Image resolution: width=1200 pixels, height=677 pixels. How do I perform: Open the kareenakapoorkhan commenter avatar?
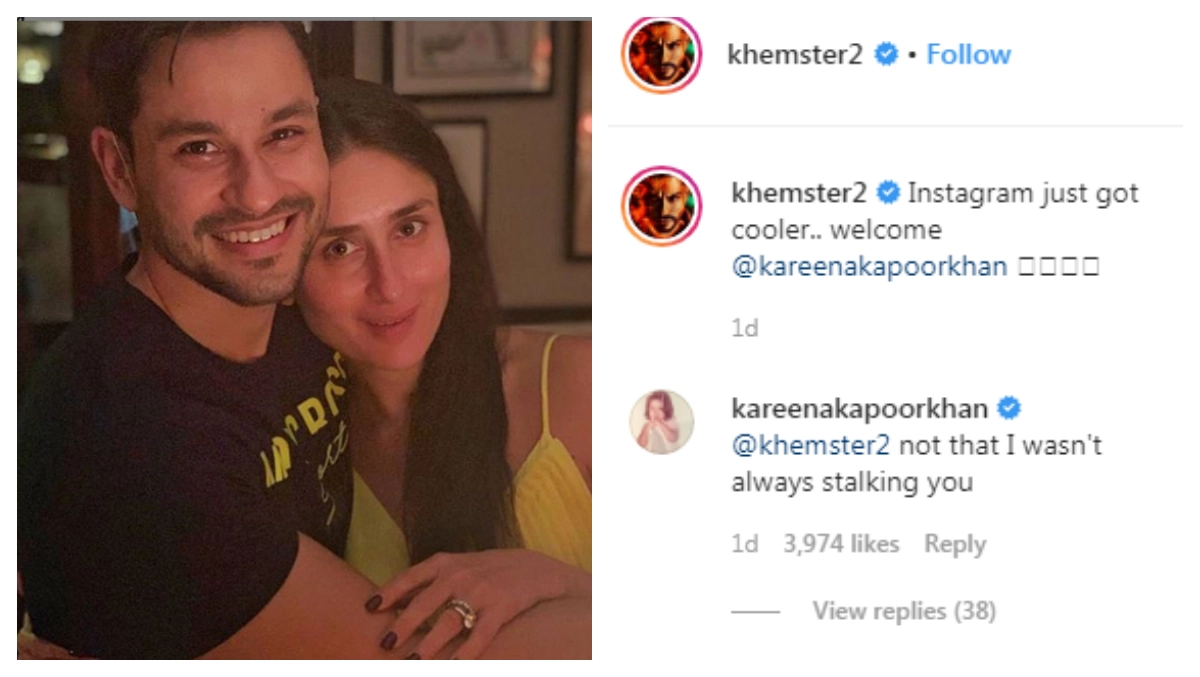pos(661,421)
